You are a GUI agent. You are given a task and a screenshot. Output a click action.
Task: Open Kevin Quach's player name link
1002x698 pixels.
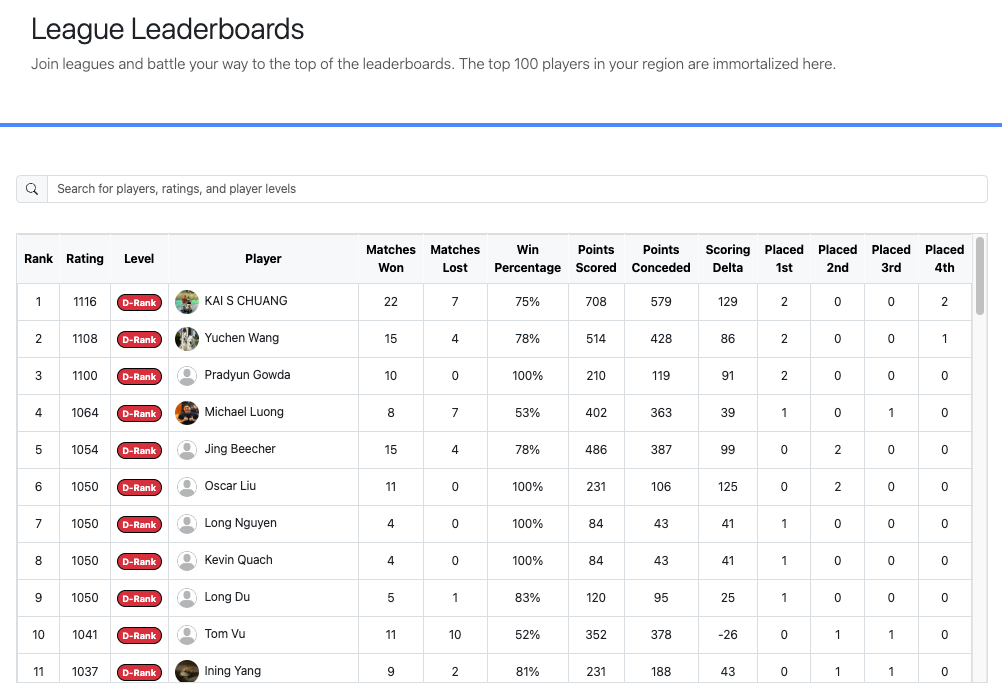(x=239, y=561)
